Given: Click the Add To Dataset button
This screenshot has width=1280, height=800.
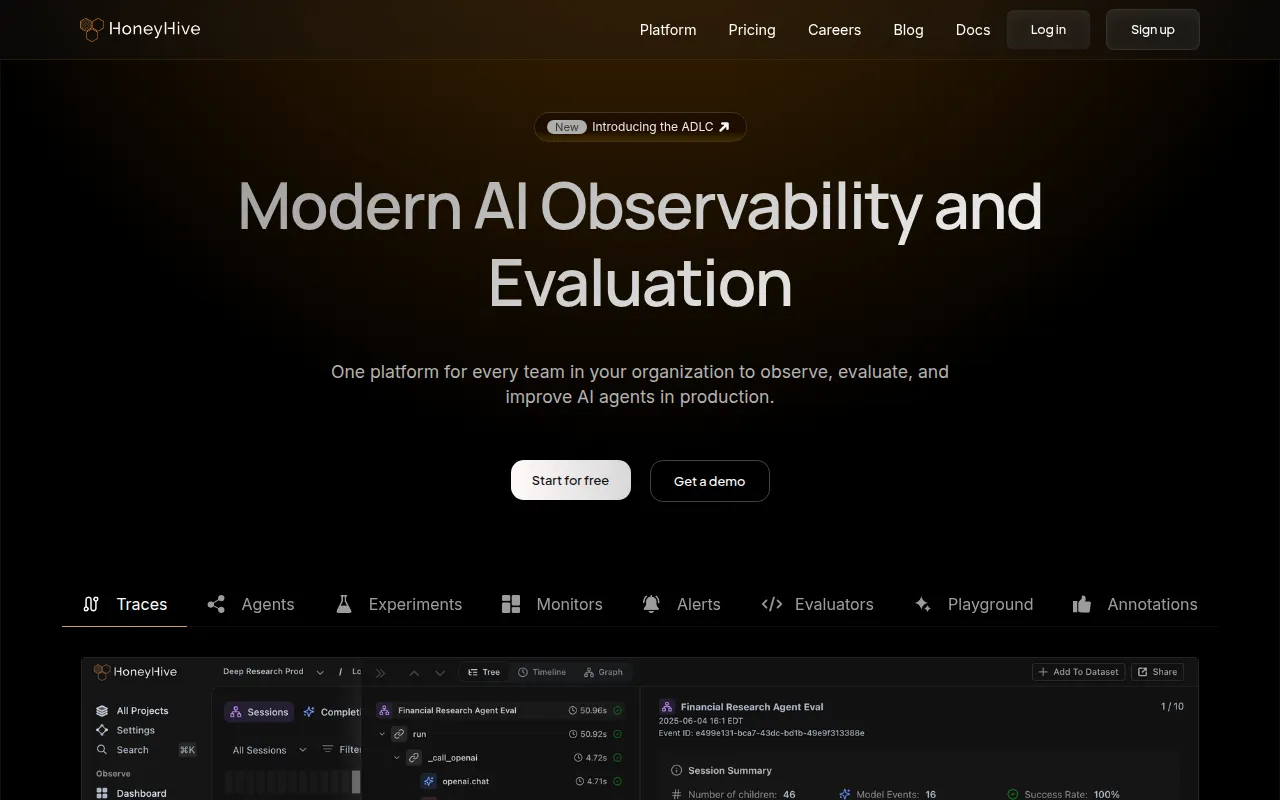Looking at the screenshot, I should (1078, 672).
